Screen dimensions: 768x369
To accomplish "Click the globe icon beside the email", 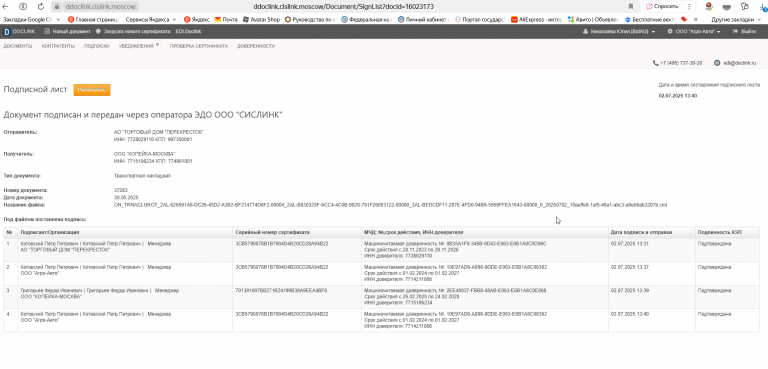I will [x=717, y=63].
